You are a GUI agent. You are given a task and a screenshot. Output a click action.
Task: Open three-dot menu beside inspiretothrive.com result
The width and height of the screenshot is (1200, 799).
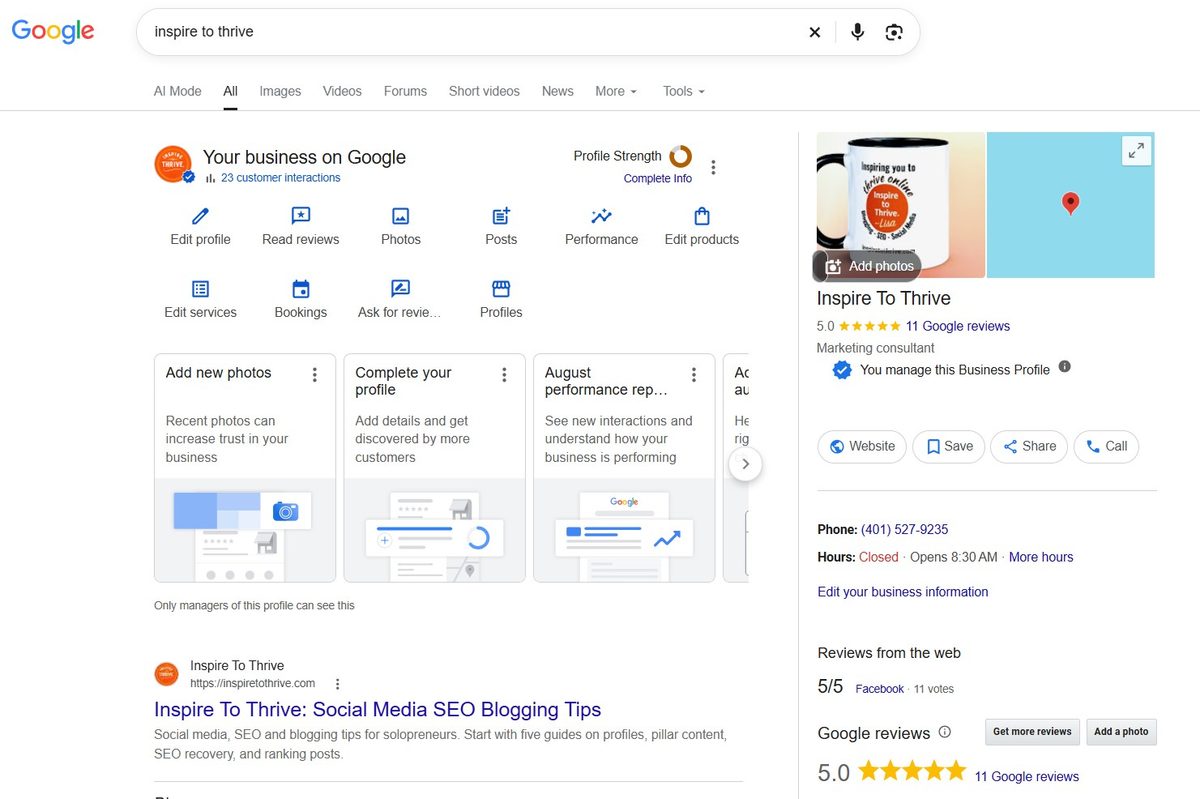pos(338,684)
